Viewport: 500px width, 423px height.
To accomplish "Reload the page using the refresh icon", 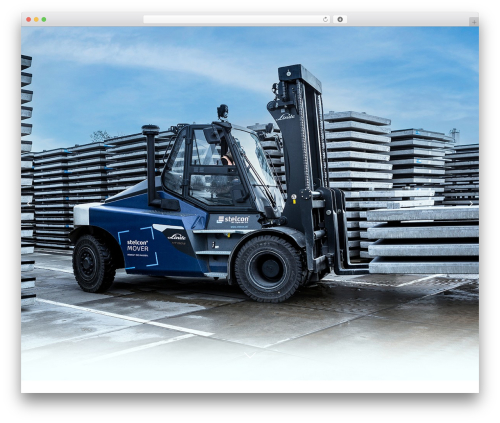I will point(325,20).
